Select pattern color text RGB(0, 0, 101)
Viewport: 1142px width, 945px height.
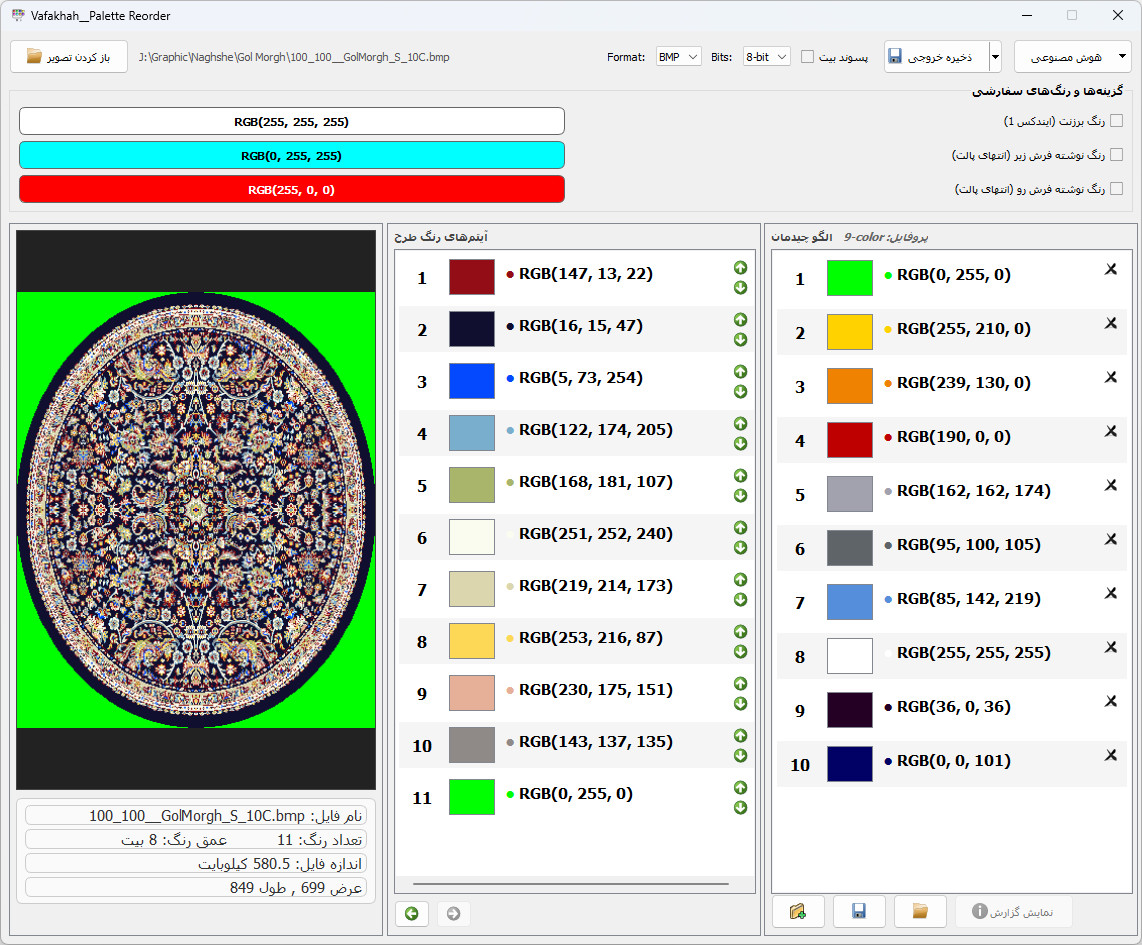(x=953, y=761)
